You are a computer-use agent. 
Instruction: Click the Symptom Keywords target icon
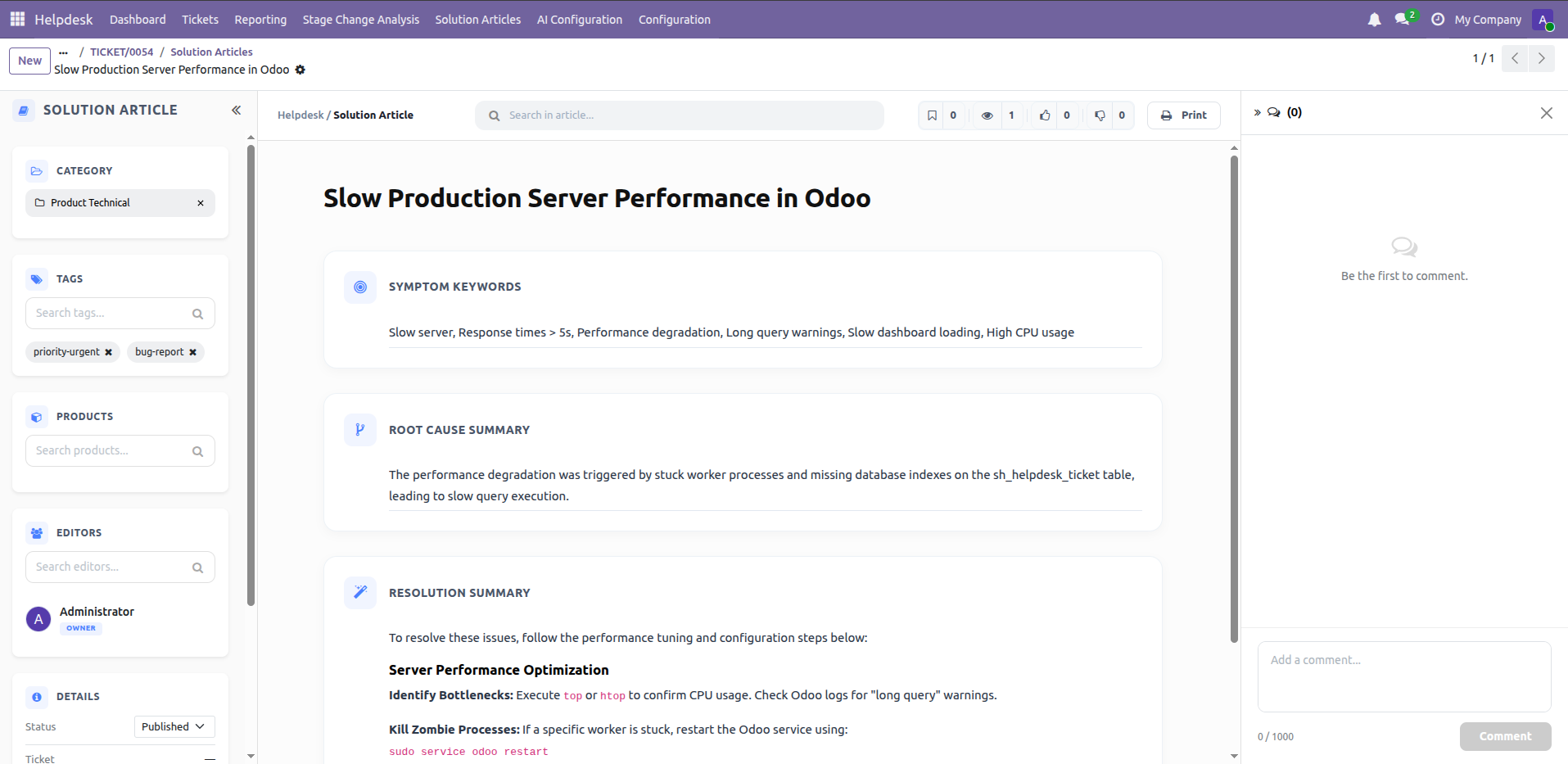click(360, 287)
